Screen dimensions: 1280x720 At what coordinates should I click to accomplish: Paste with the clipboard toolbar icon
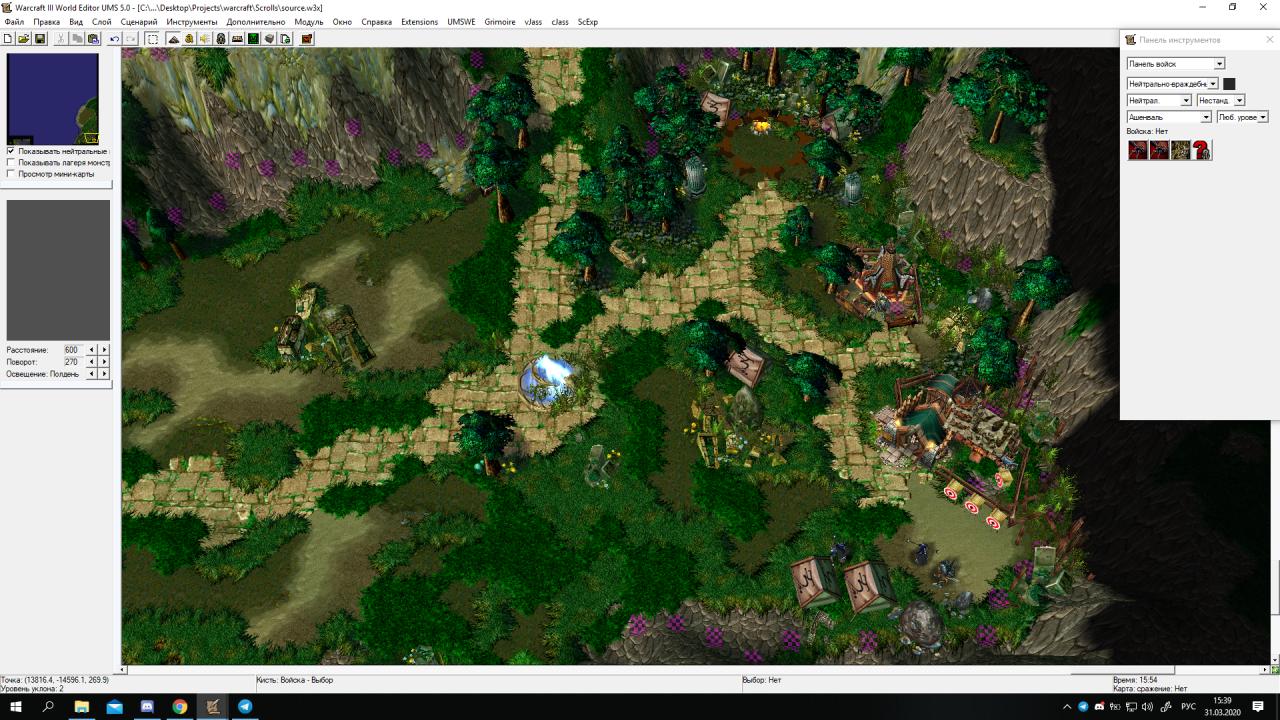(x=93, y=39)
